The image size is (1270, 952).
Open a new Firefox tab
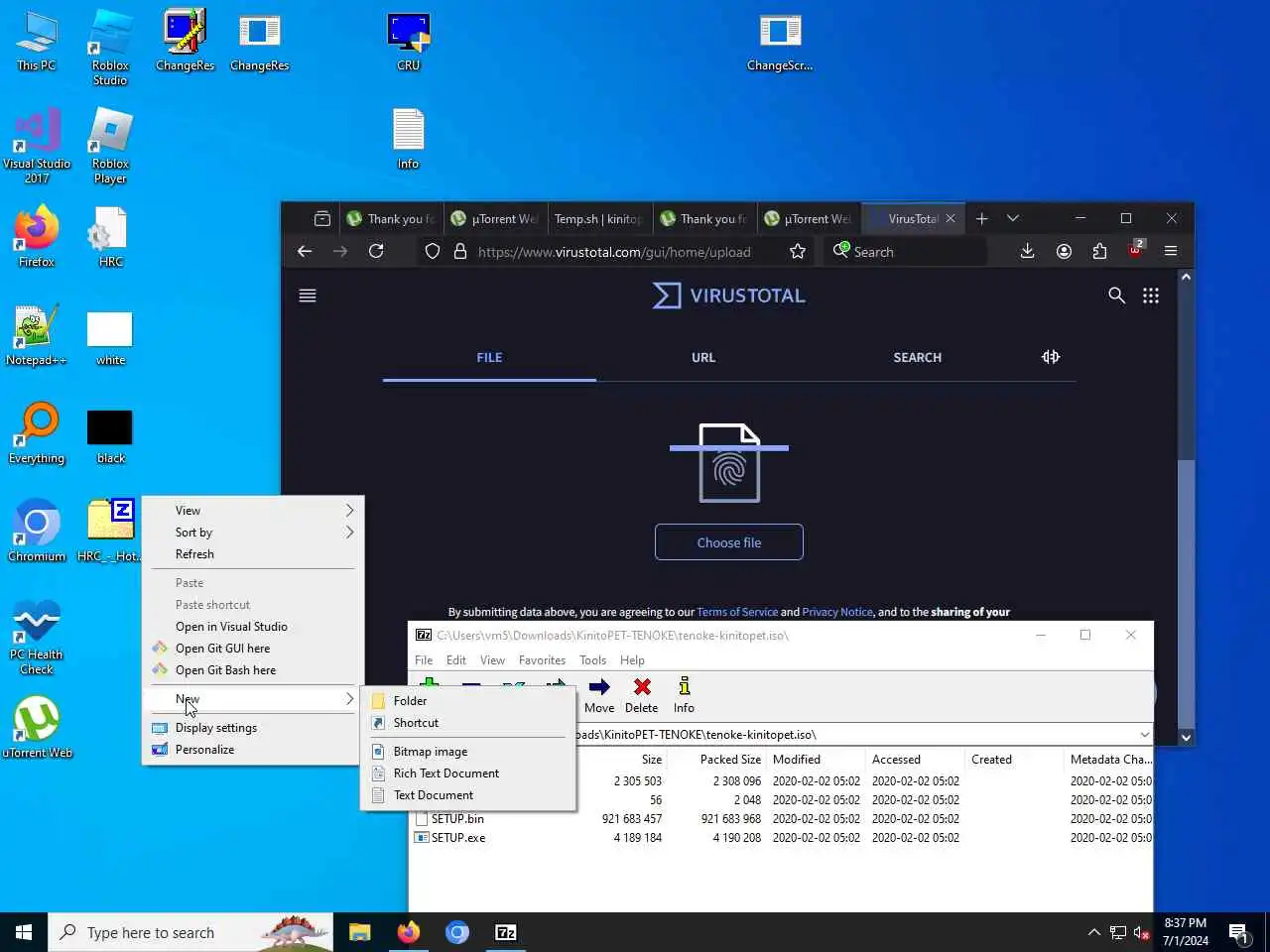click(982, 218)
